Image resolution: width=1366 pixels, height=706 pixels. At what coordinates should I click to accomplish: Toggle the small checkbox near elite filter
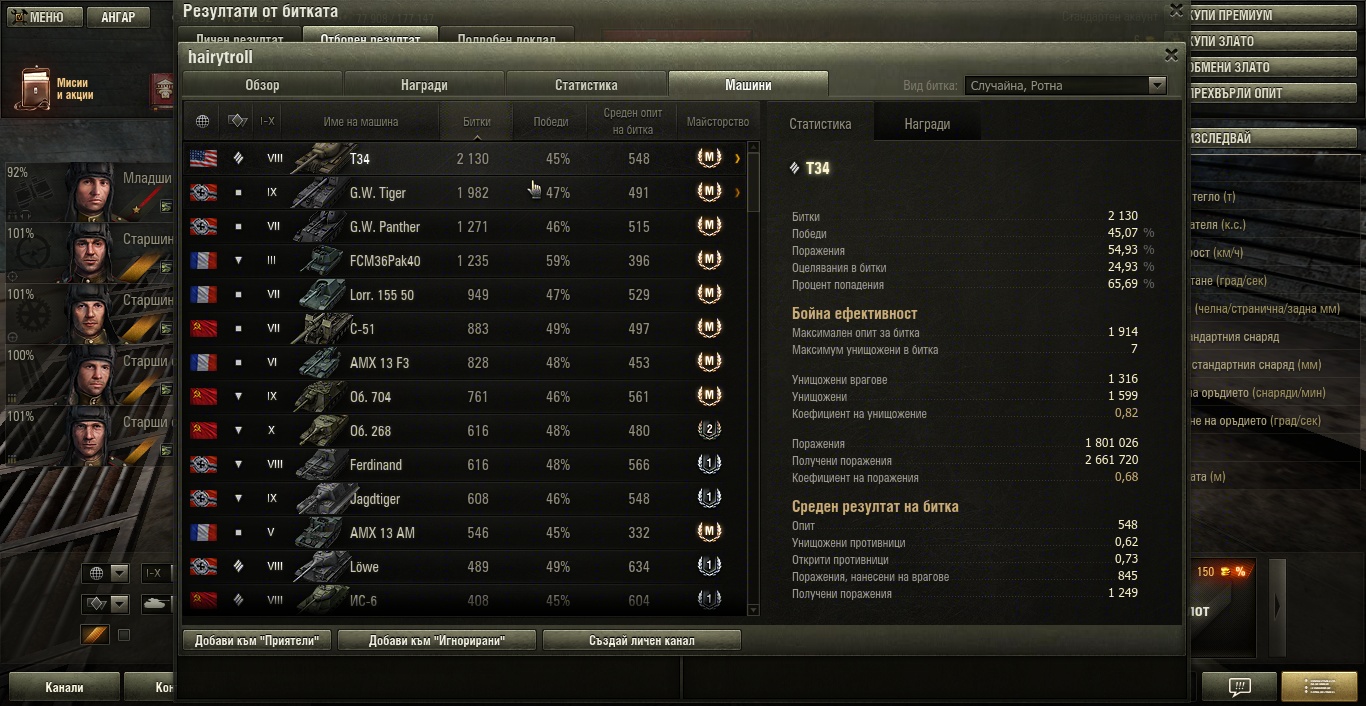(124, 635)
